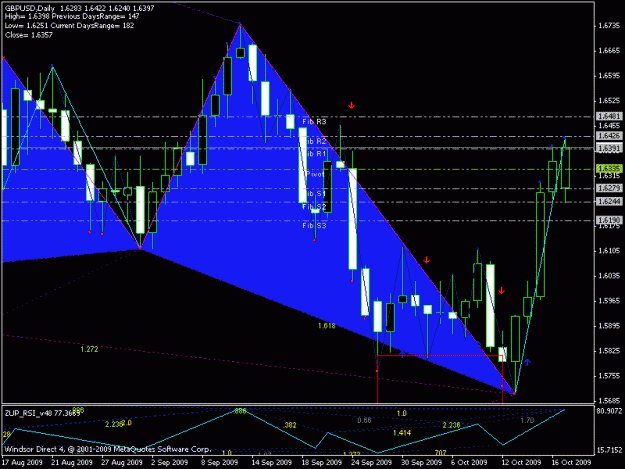The width and height of the screenshot is (625, 469).
Task: Click the 1.6481 price tag on axis
Action: point(609,116)
